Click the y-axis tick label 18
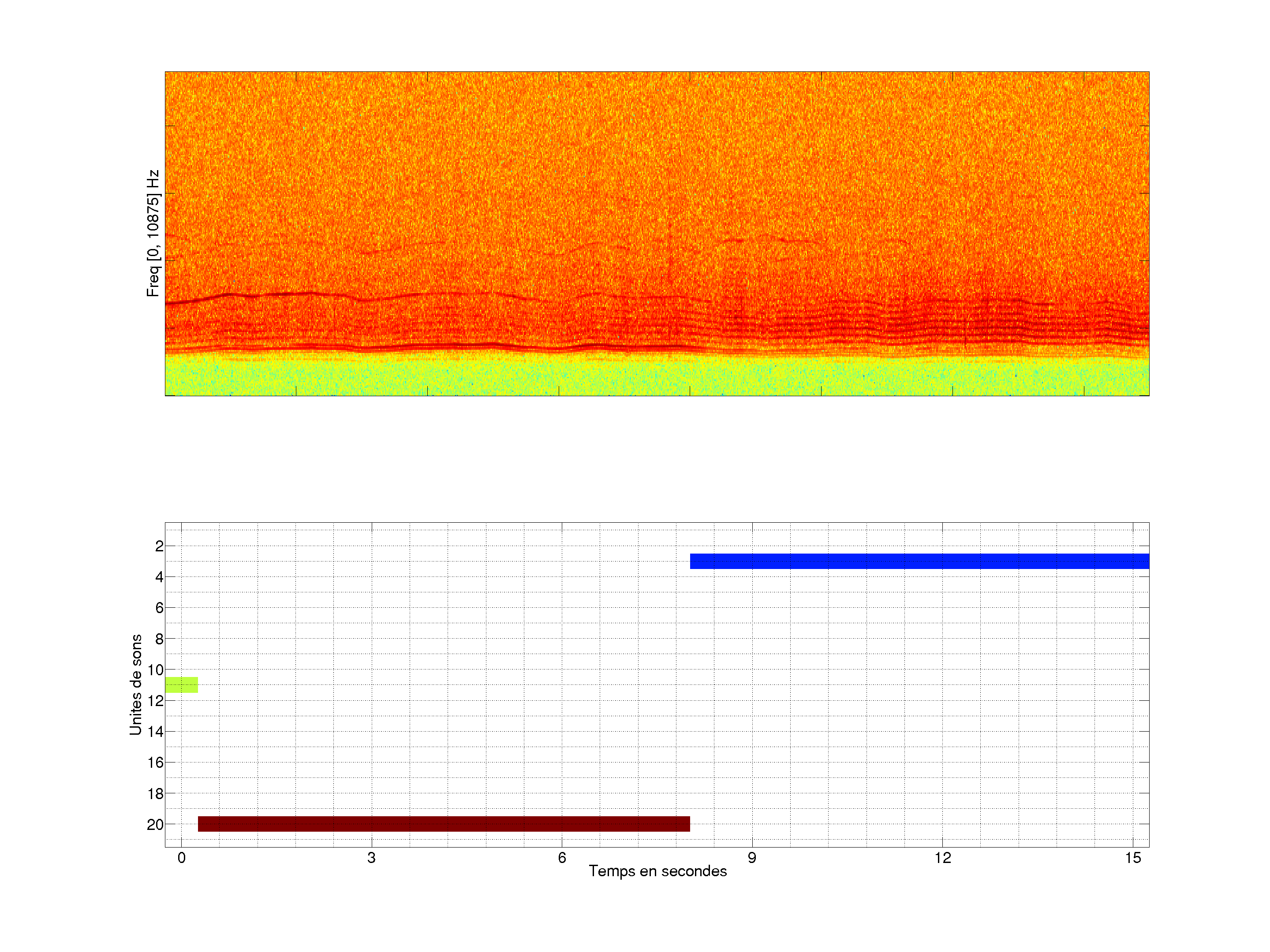The image size is (1270, 952). (x=155, y=794)
